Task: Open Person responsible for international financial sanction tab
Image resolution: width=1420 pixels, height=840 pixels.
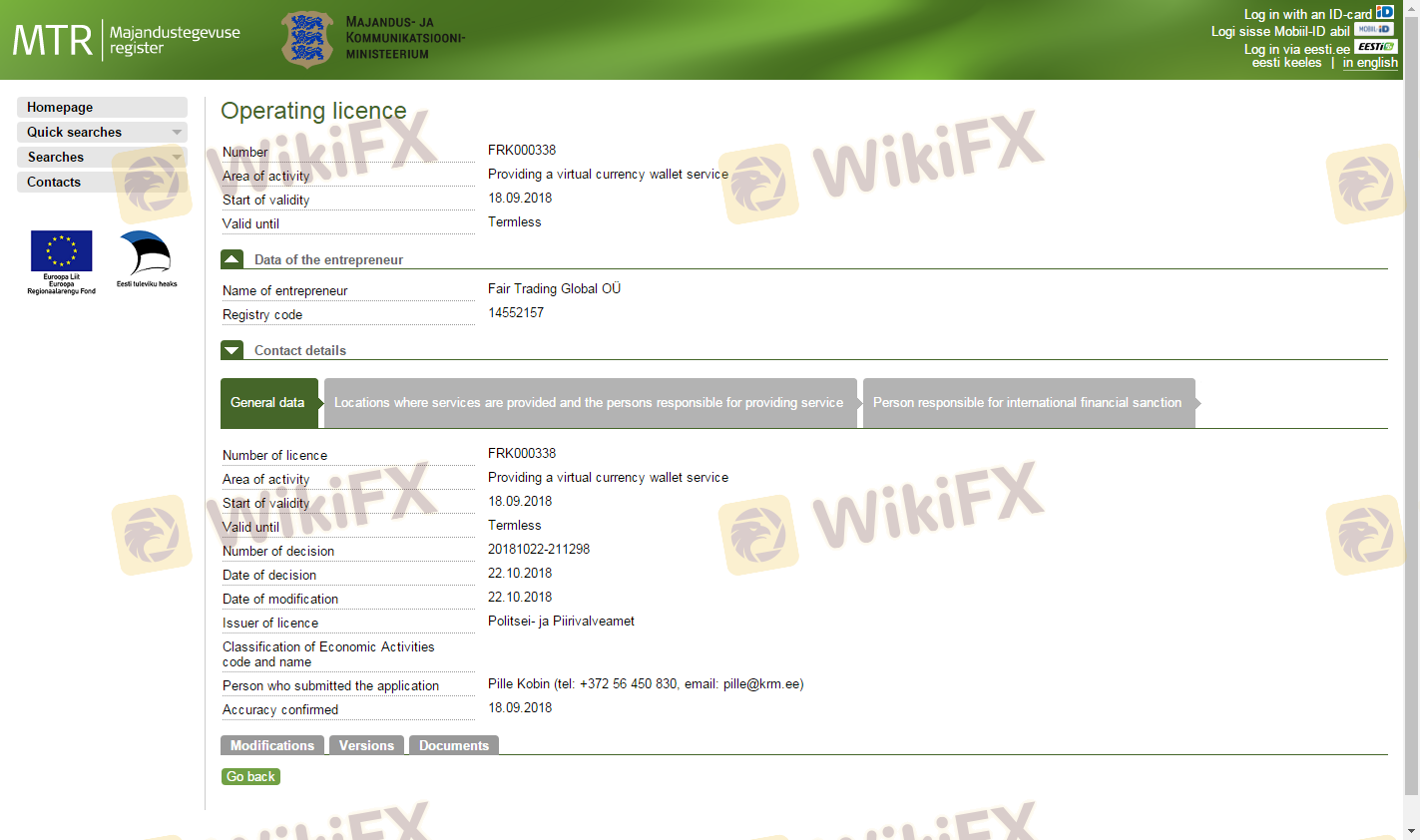Action: (1027, 403)
